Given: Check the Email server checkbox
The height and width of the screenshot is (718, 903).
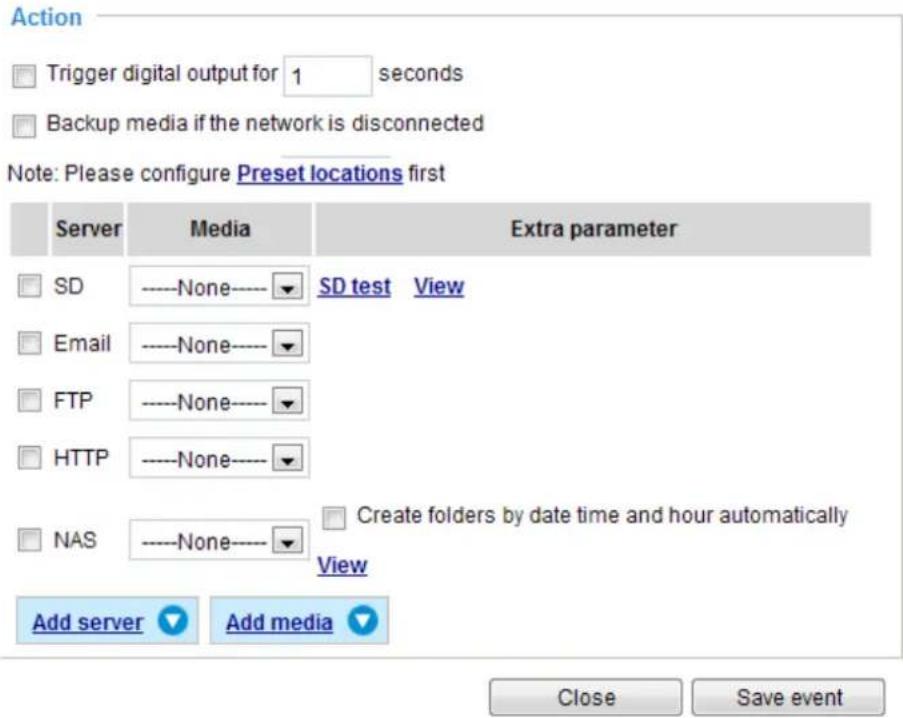Looking at the screenshot, I should pos(29,343).
